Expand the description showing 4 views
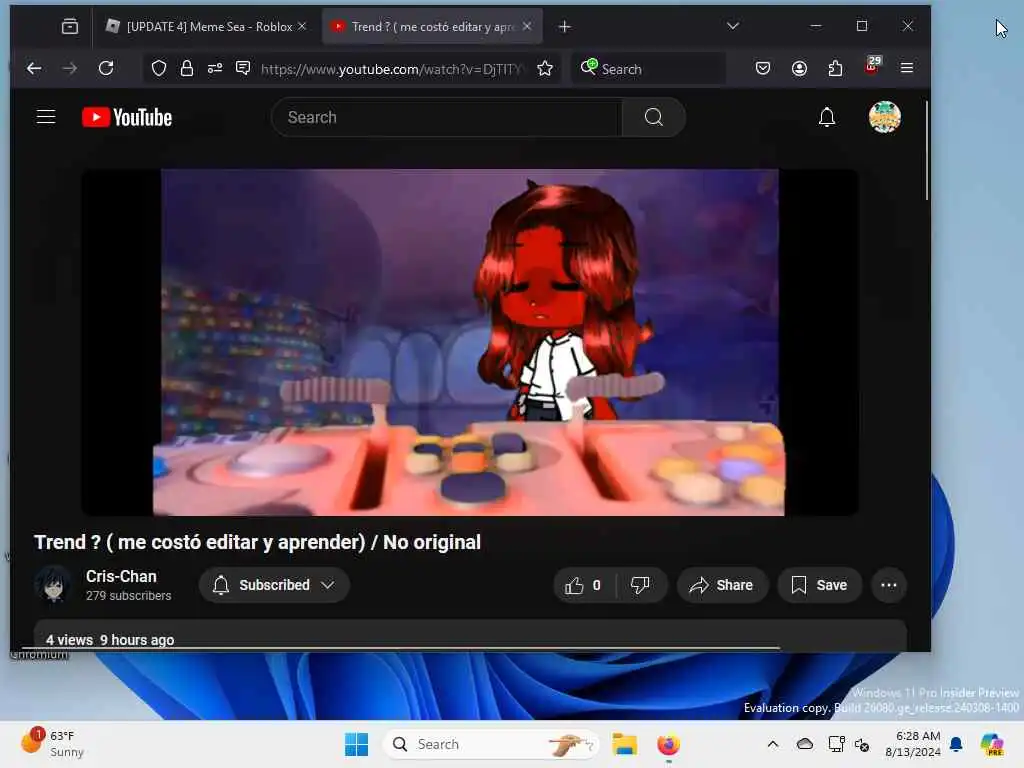This screenshot has width=1024, height=768. point(470,635)
